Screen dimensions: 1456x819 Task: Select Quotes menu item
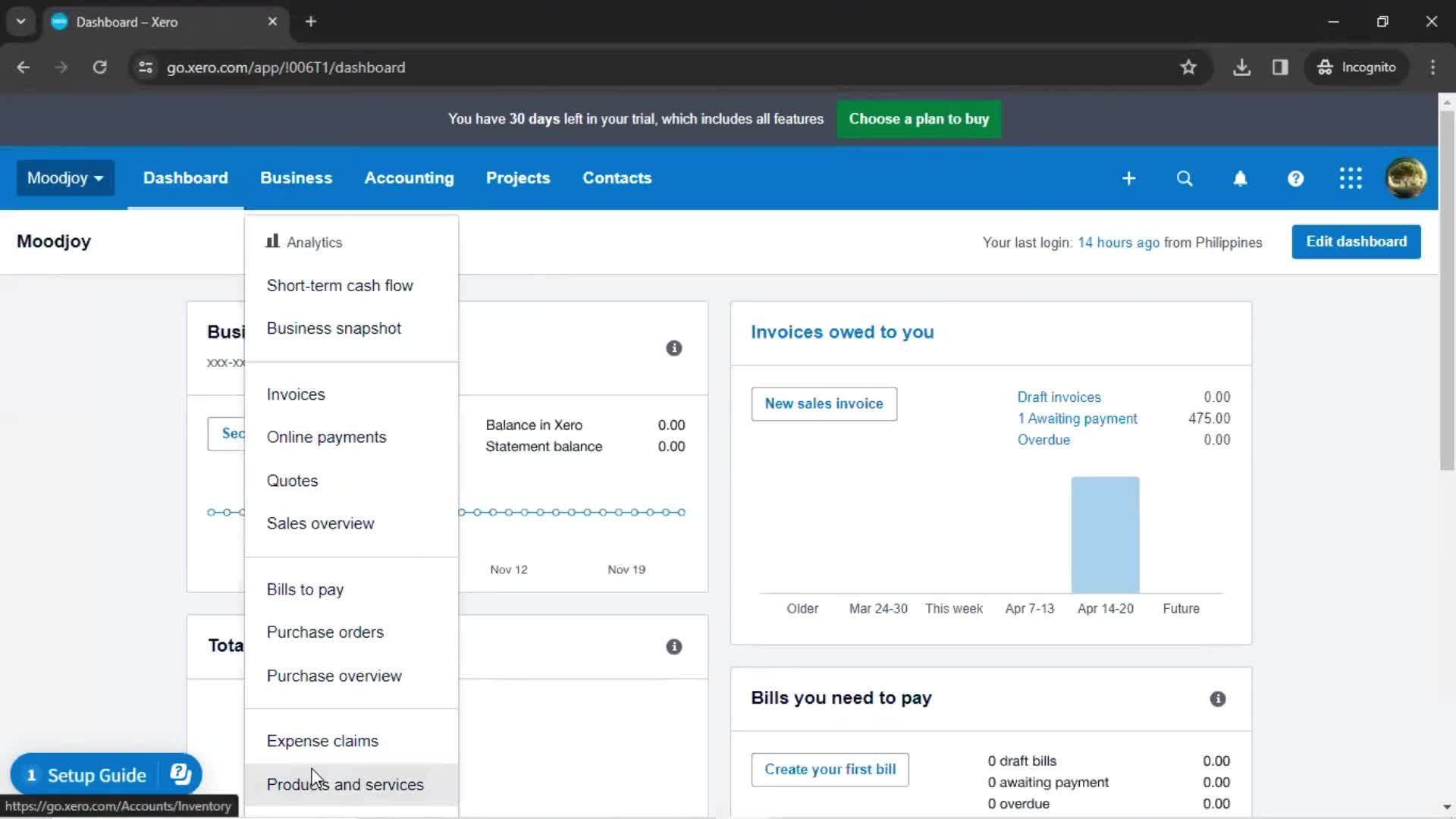351,481
